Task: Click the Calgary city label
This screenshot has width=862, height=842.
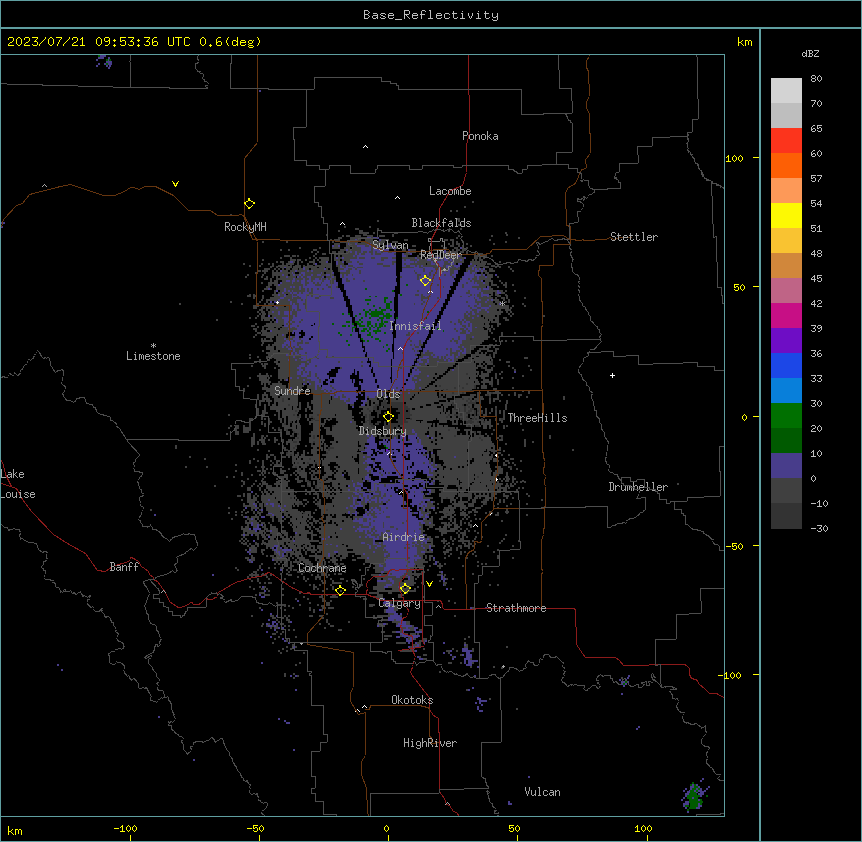Action: (400, 603)
